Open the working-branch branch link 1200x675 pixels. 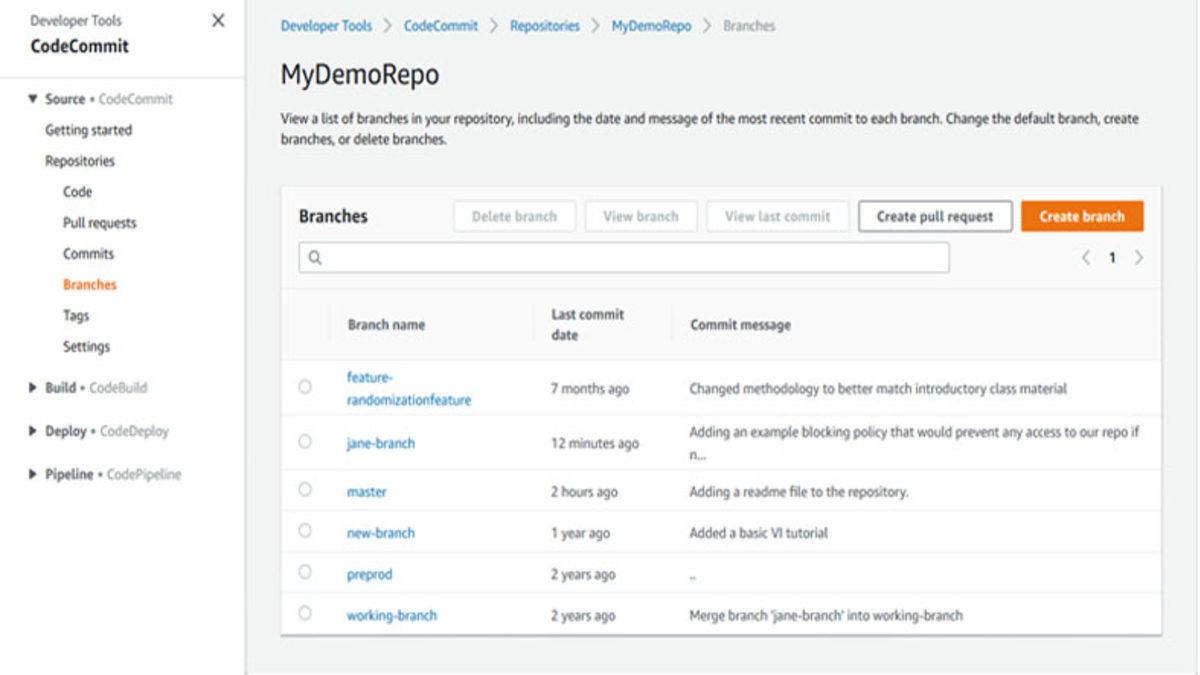tap(393, 615)
